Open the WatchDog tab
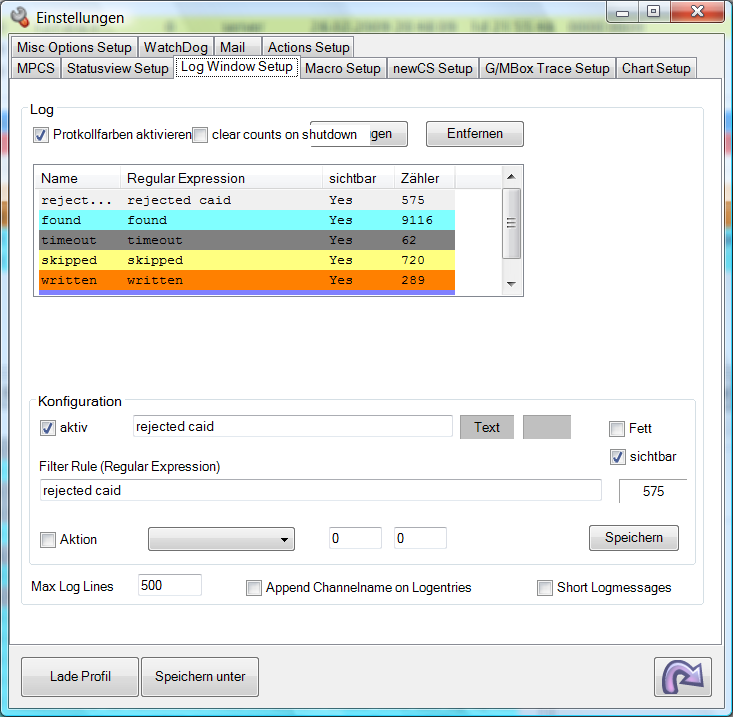The width and height of the screenshot is (733, 717). [x=175, y=47]
